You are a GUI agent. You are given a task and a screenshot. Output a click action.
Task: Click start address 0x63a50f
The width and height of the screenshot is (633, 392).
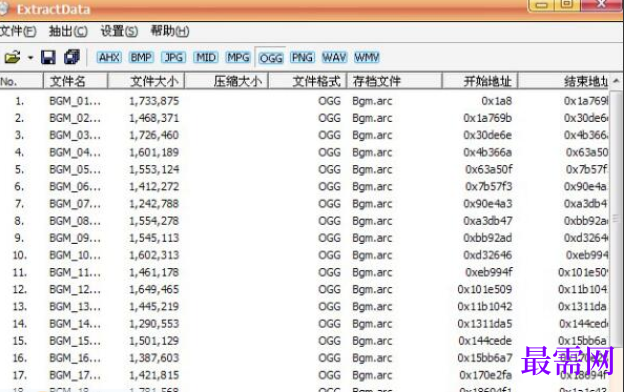coord(488,170)
